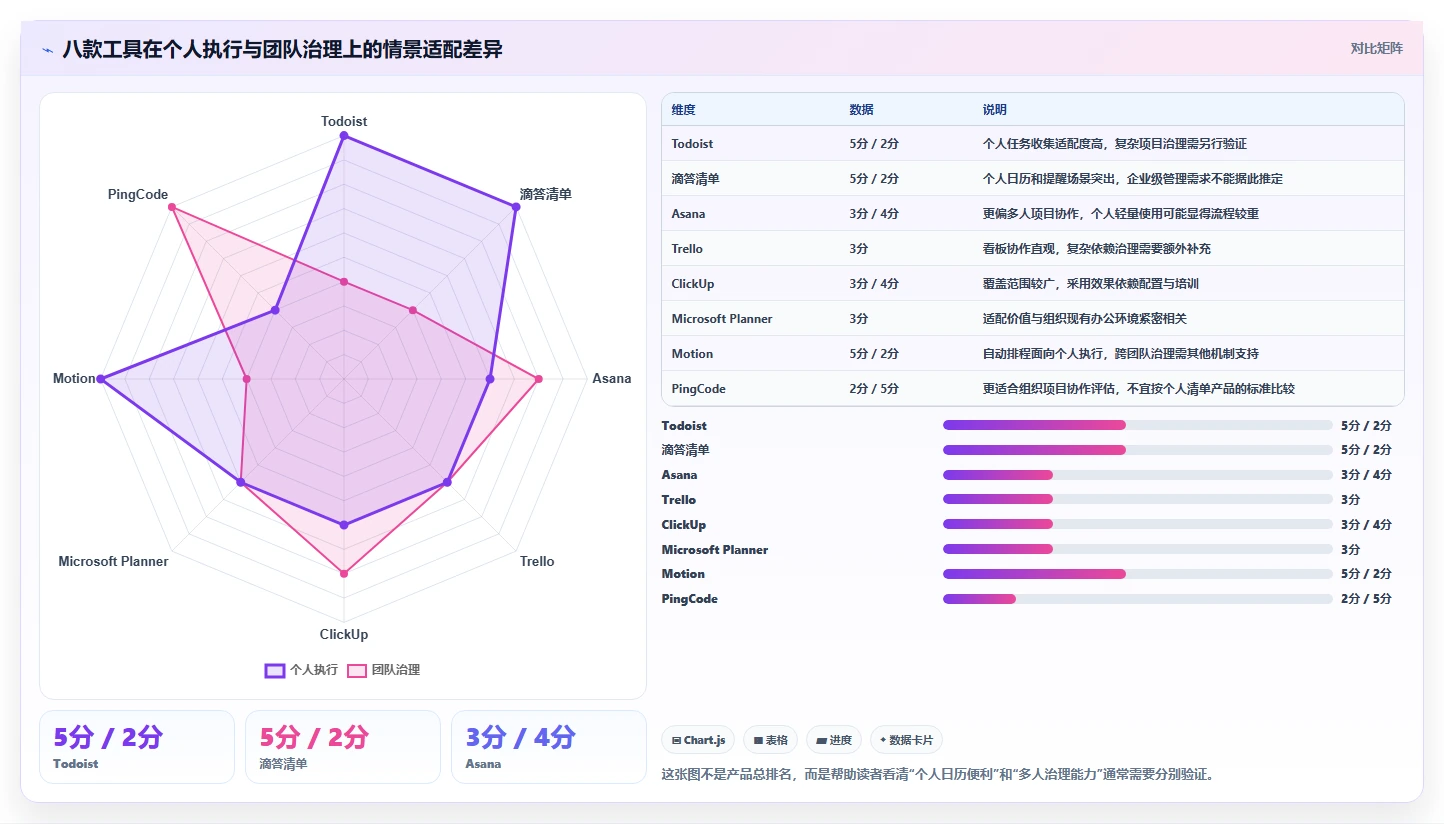The width and height of the screenshot is (1444, 824).
Task: Click the description 覆盖范围较广，采用效果依赖配置与培训
Action: point(1090,284)
